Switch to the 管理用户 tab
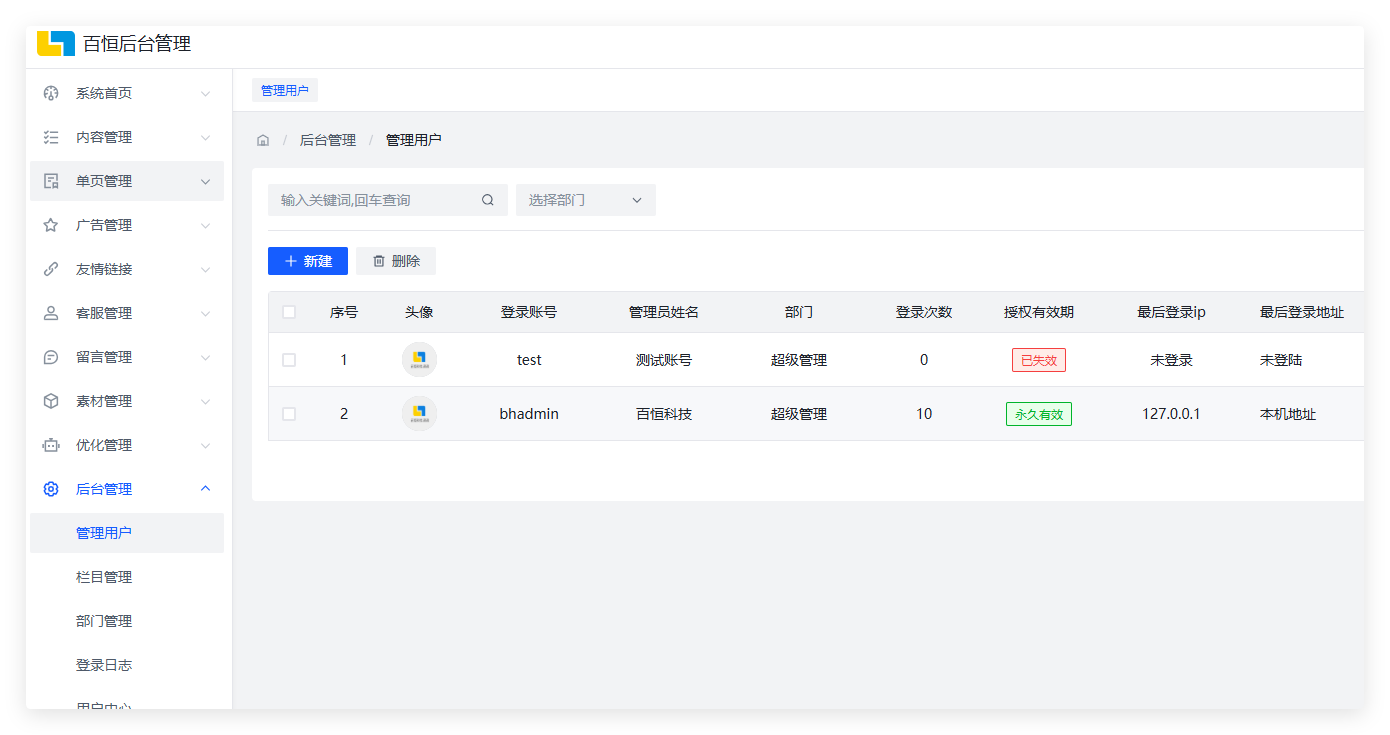The width and height of the screenshot is (1390, 735). pyautogui.click(x=287, y=89)
